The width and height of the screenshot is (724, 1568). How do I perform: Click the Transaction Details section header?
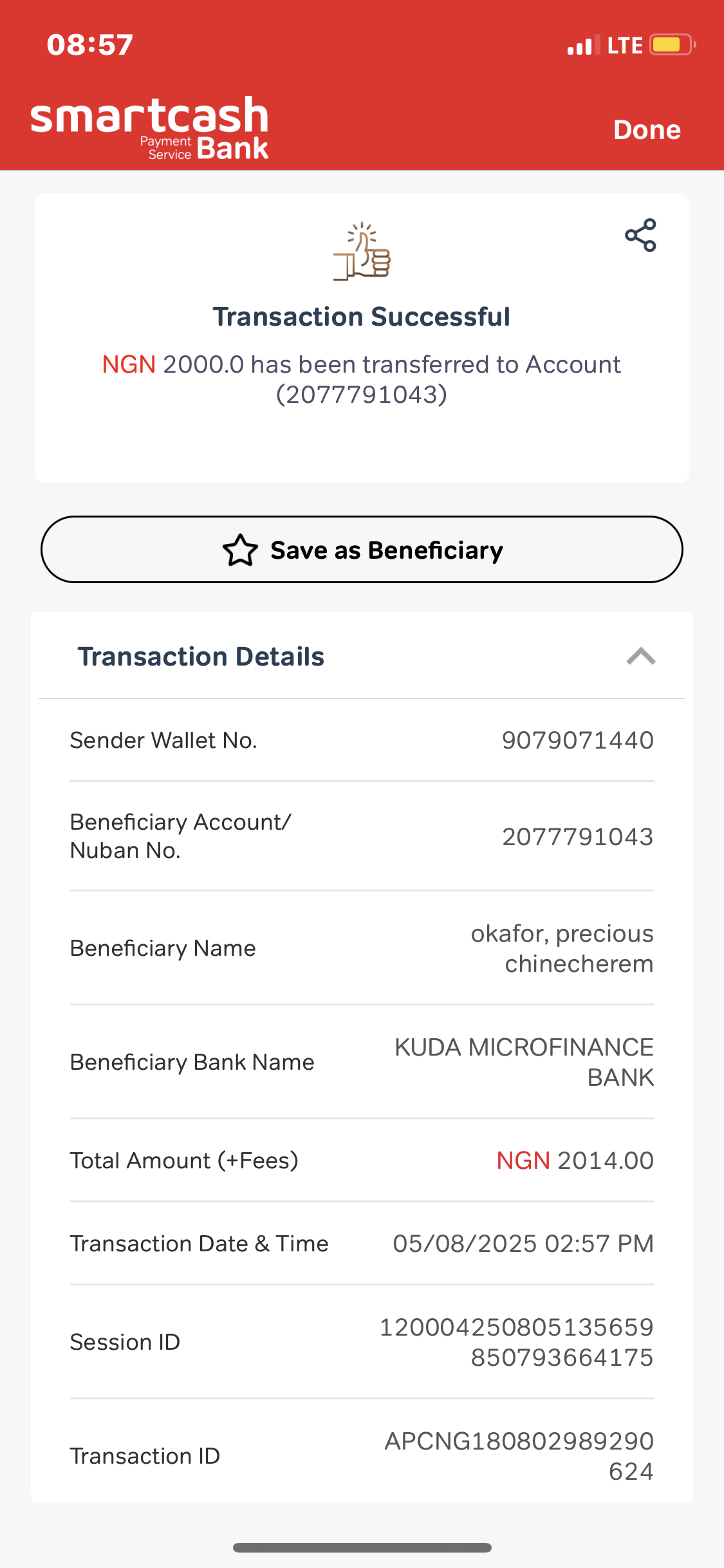[201, 657]
